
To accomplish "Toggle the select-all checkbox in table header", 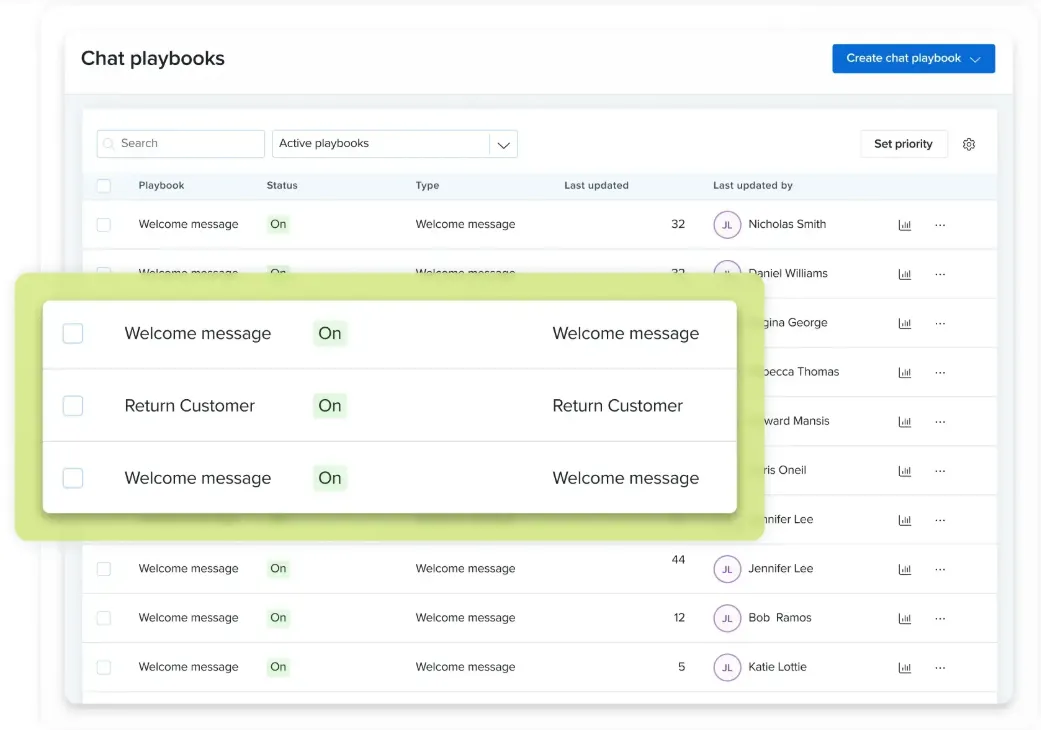I will coord(104,186).
